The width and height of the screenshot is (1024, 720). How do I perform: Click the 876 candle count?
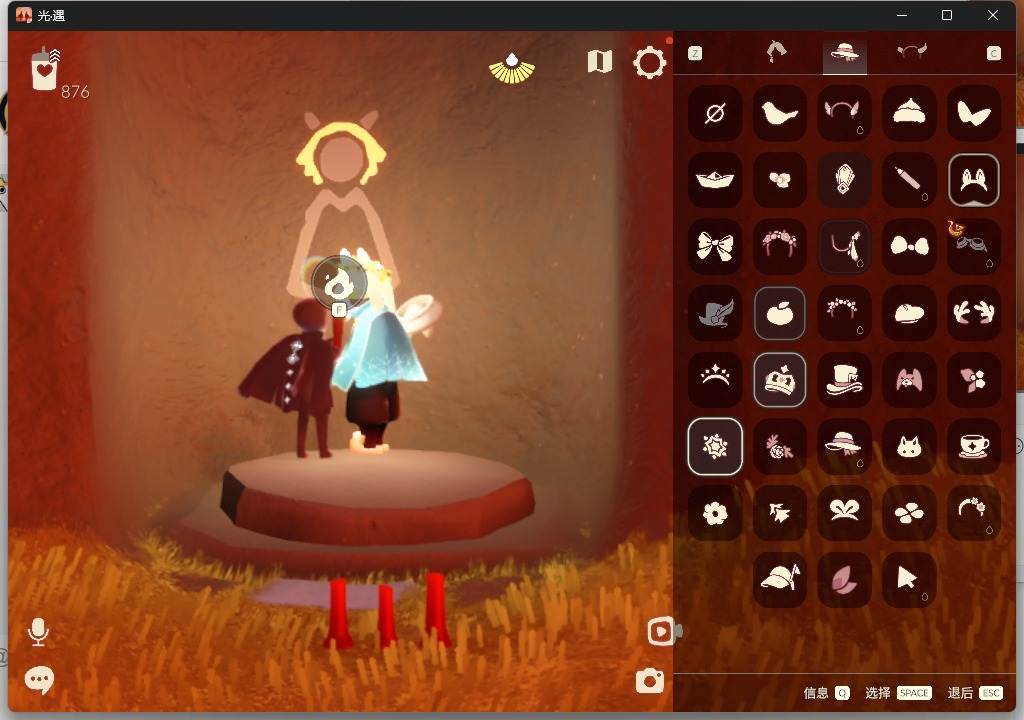click(x=75, y=92)
